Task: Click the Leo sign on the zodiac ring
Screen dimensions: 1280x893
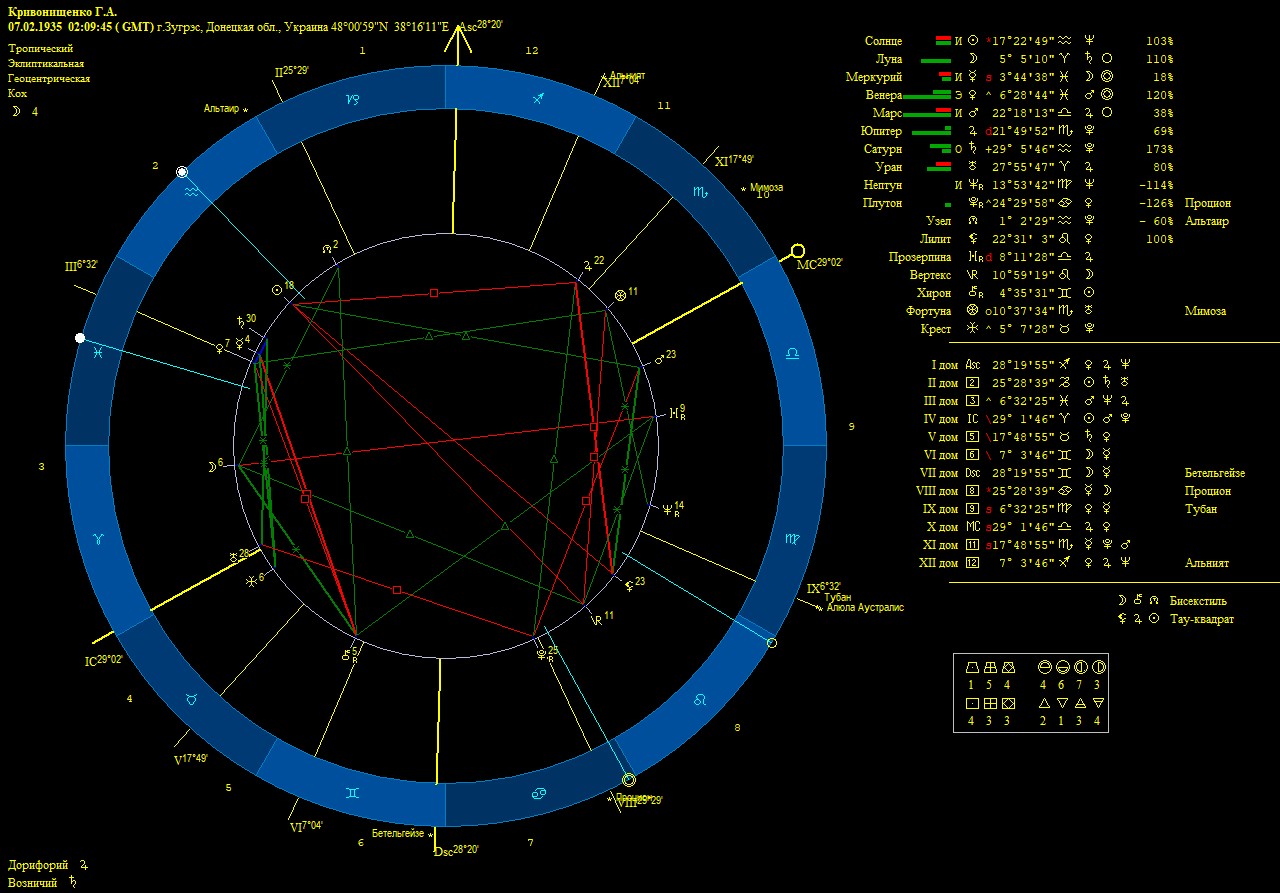Action: click(700, 699)
